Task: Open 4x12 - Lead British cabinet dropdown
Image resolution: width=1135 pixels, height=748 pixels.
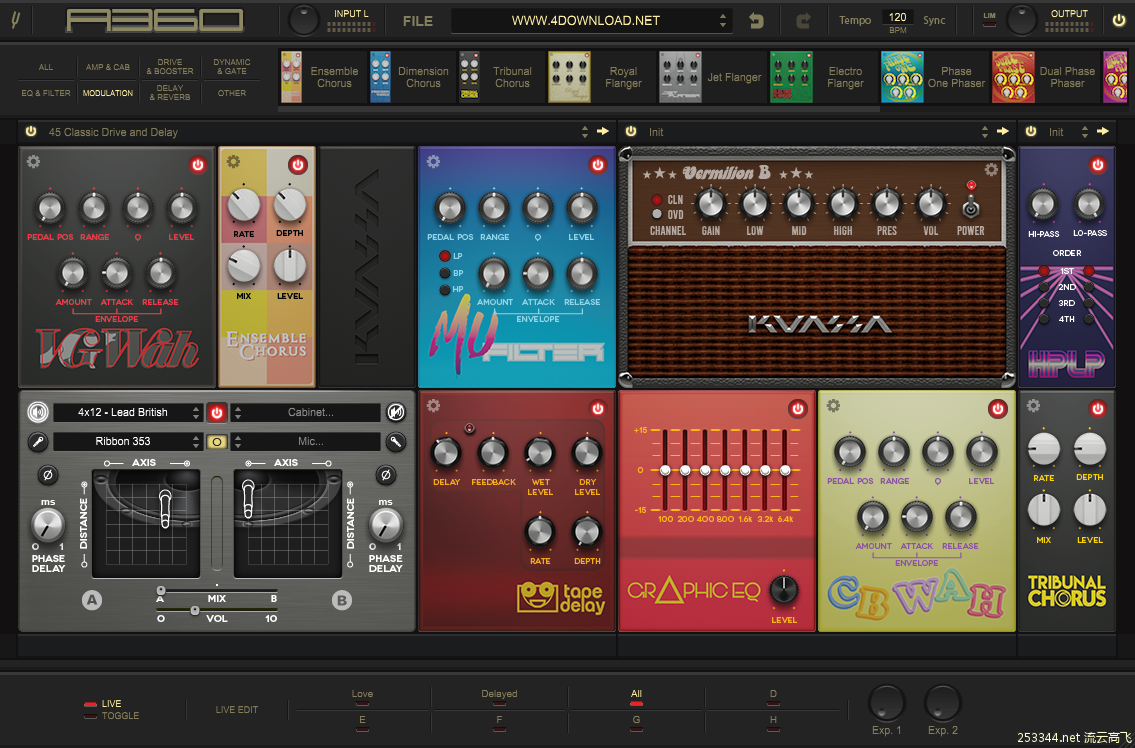Action: click(127, 413)
